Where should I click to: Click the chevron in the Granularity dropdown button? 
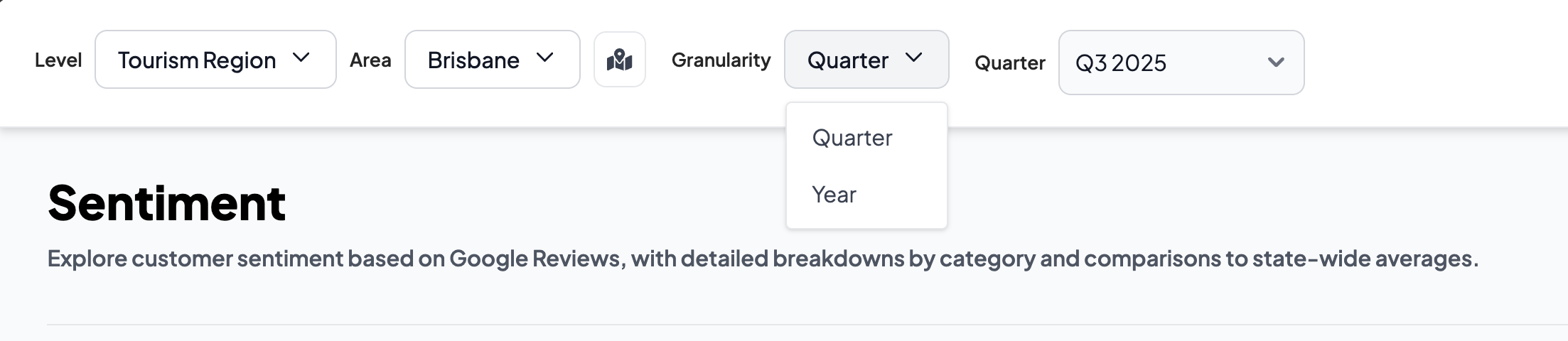pyautogui.click(x=914, y=58)
